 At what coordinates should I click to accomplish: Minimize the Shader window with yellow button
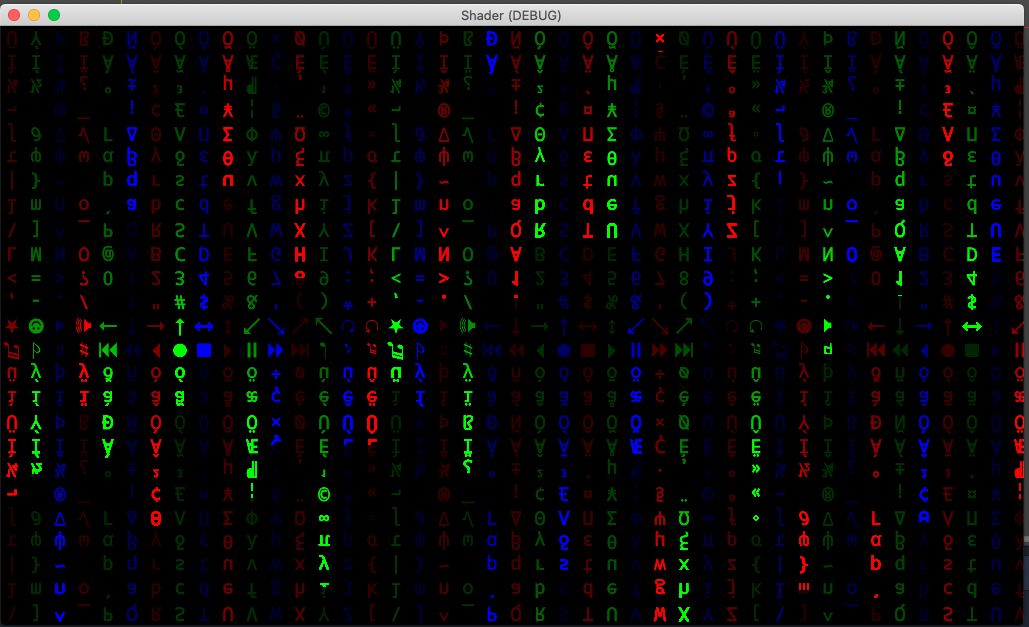(x=34, y=14)
